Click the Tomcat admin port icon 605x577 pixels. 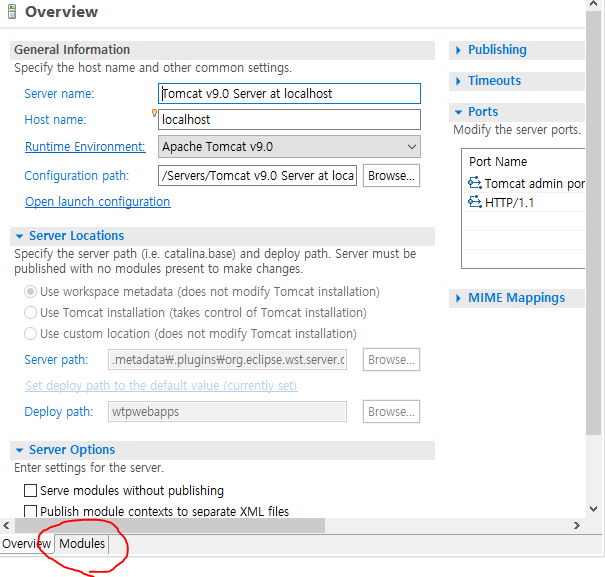tap(475, 183)
